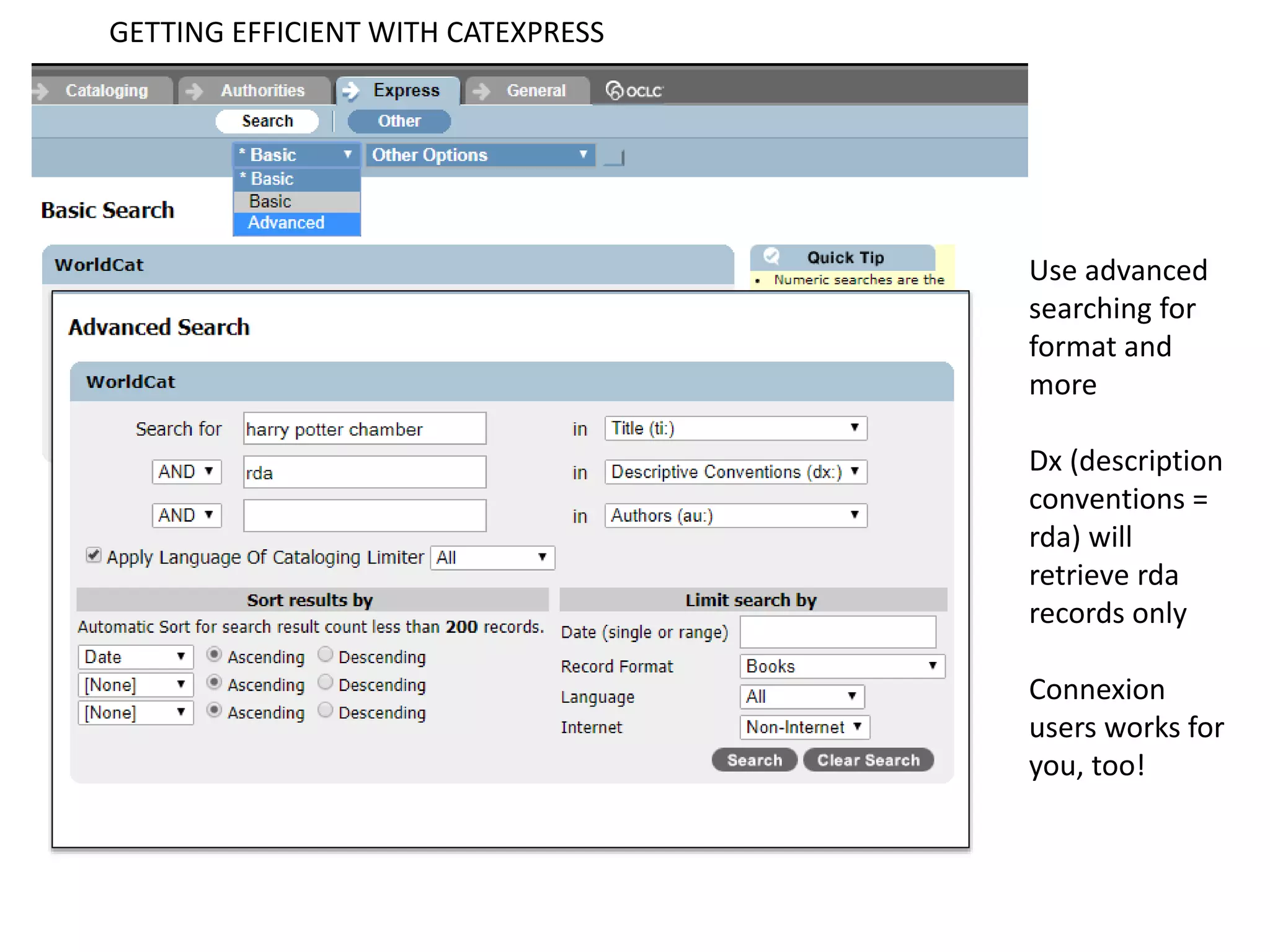
Task: Open the Internet Non-Internet dropdown
Action: [805, 727]
